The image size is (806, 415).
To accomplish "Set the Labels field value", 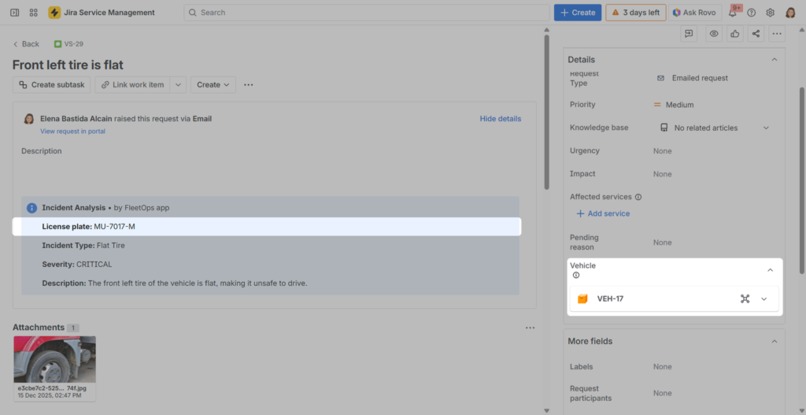I will click(663, 367).
